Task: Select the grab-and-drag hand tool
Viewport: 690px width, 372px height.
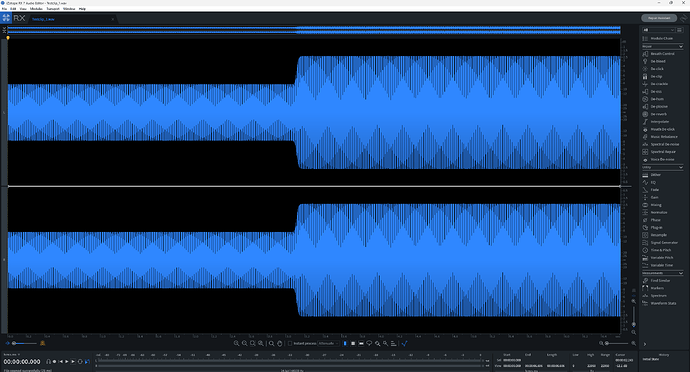Action: click(x=279, y=343)
